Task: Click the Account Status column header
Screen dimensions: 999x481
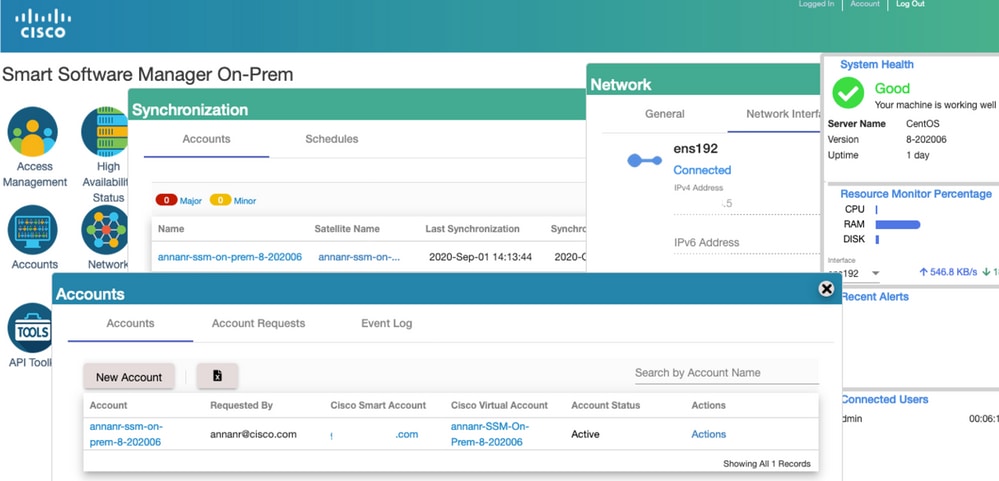Action: pos(605,405)
